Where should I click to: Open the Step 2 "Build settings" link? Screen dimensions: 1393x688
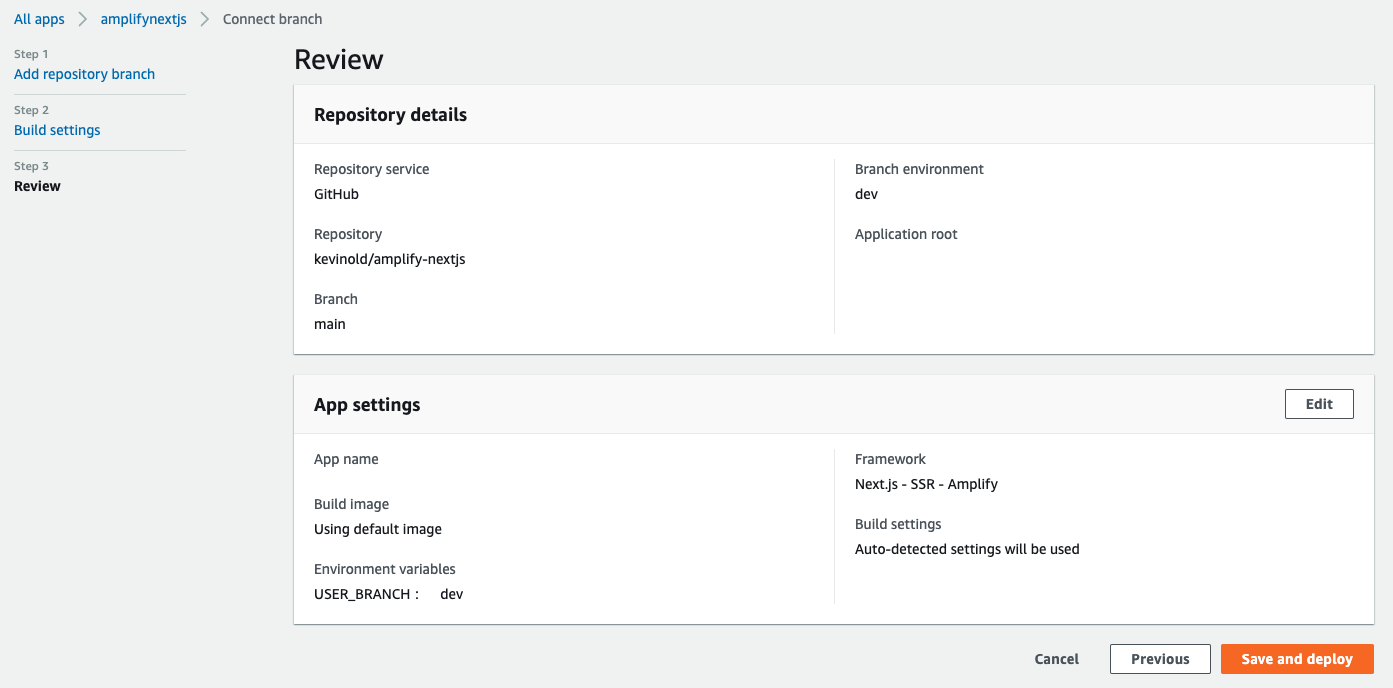pyautogui.click(x=57, y=130)
